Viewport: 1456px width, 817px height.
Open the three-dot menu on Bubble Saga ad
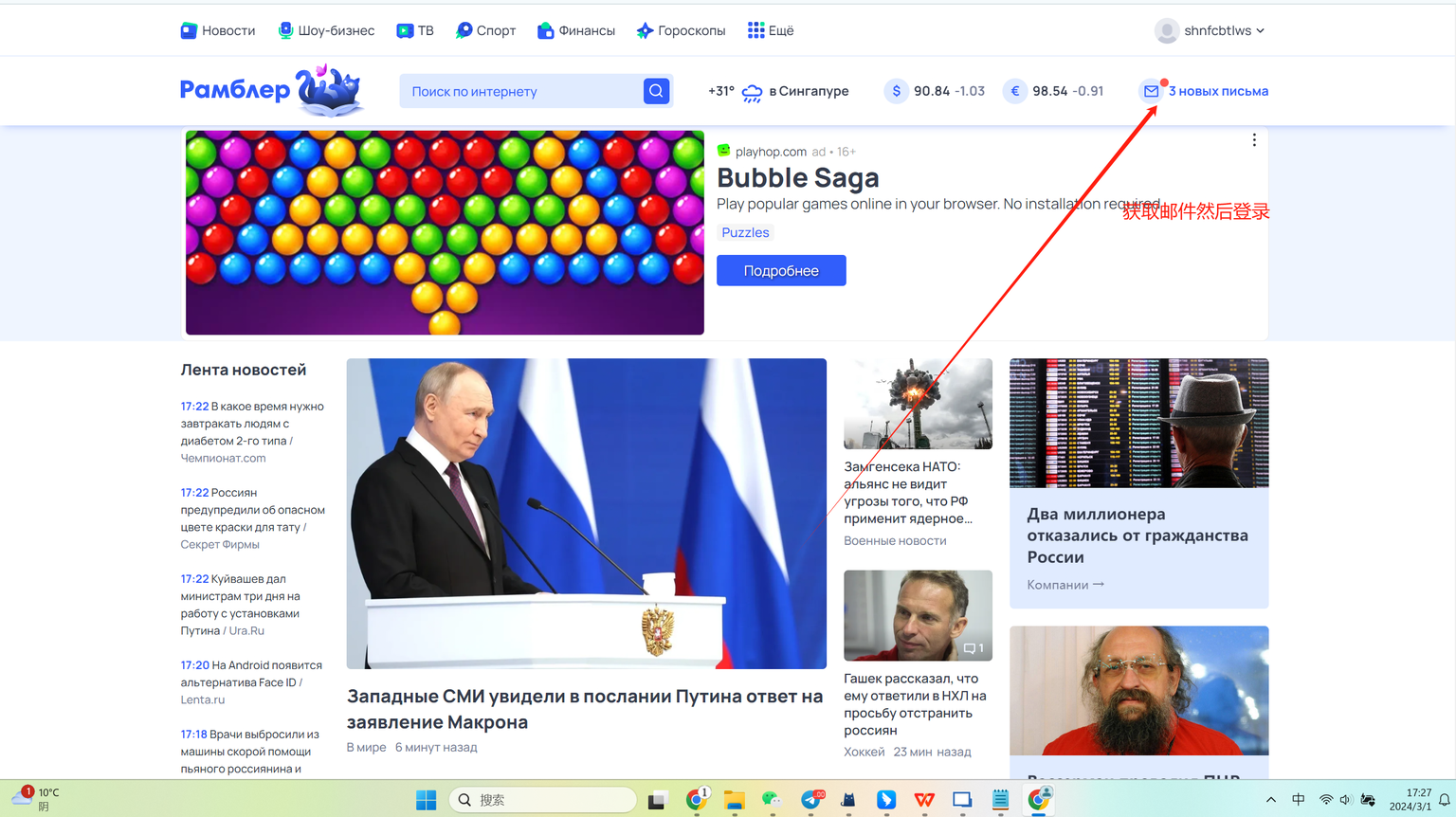1253,139
